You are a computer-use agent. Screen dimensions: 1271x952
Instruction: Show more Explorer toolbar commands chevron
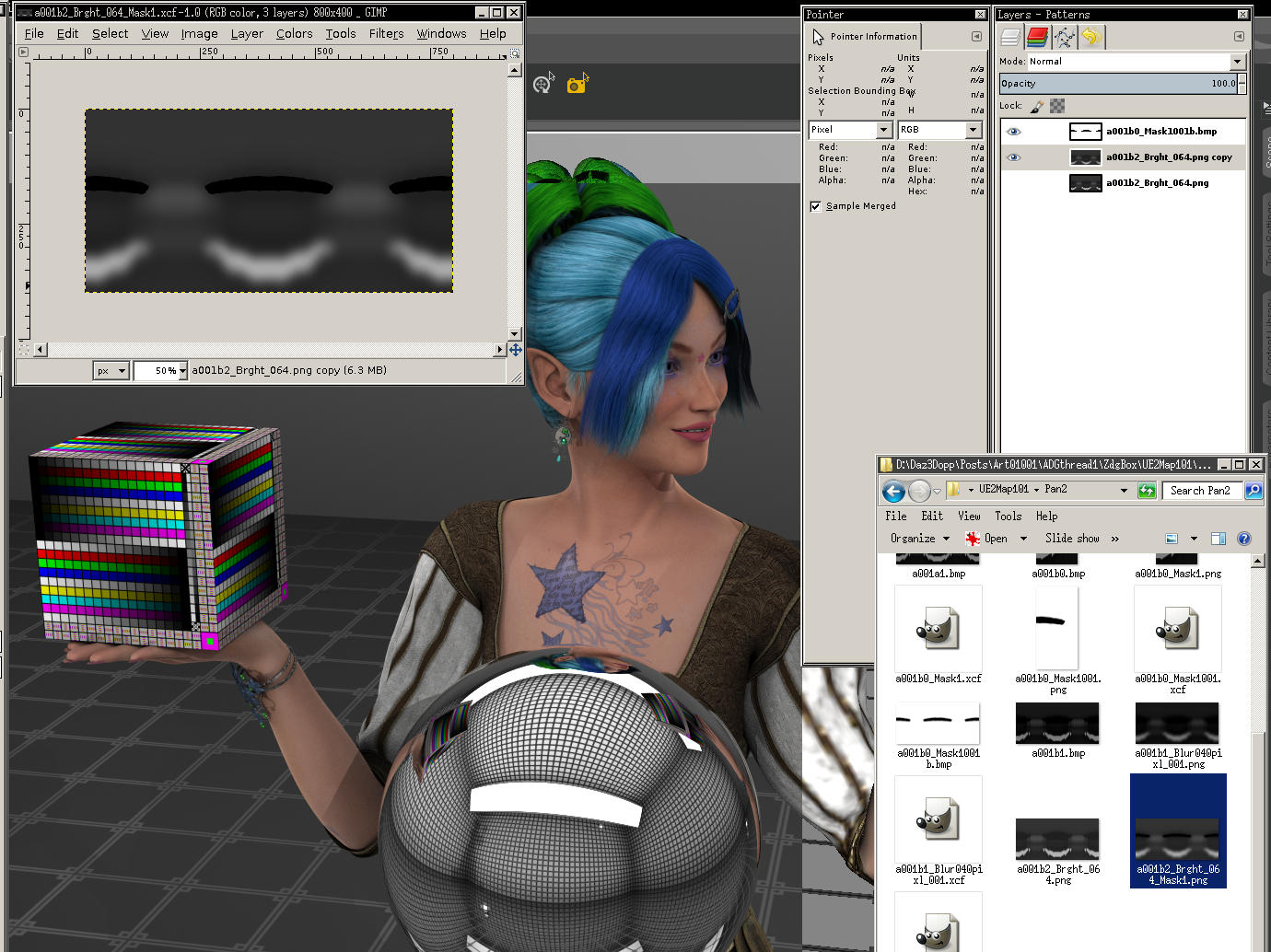pyautogui.click(x=1115, y=539)
